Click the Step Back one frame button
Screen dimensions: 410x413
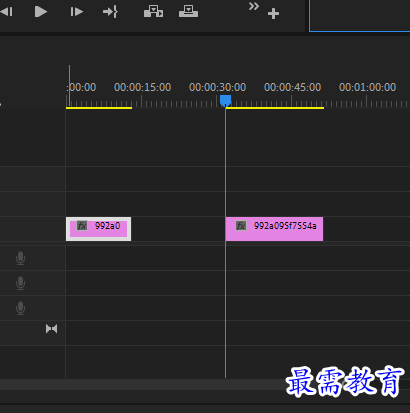(6, 12)
